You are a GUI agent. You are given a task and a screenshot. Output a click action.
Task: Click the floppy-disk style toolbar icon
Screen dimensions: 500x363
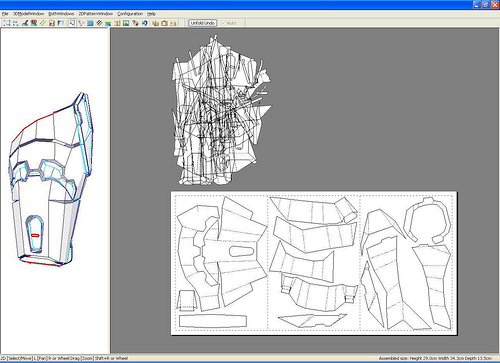(52, 23)
